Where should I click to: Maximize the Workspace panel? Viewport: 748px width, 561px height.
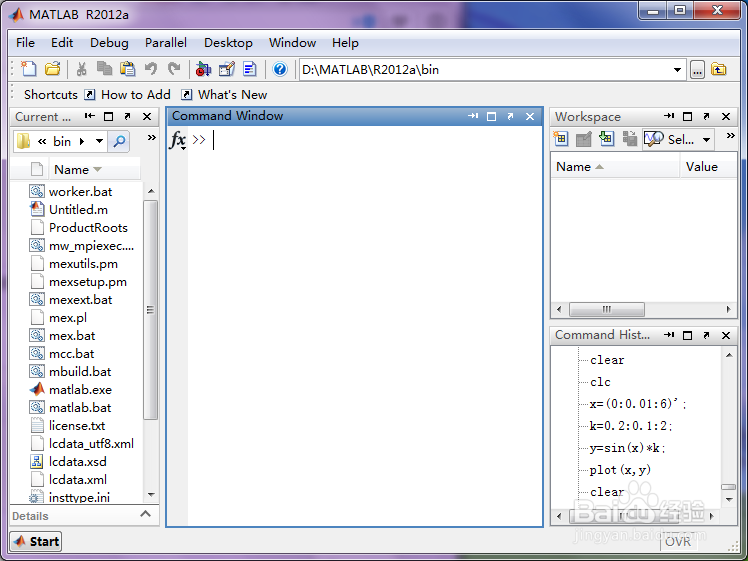[x=687, y=116]
